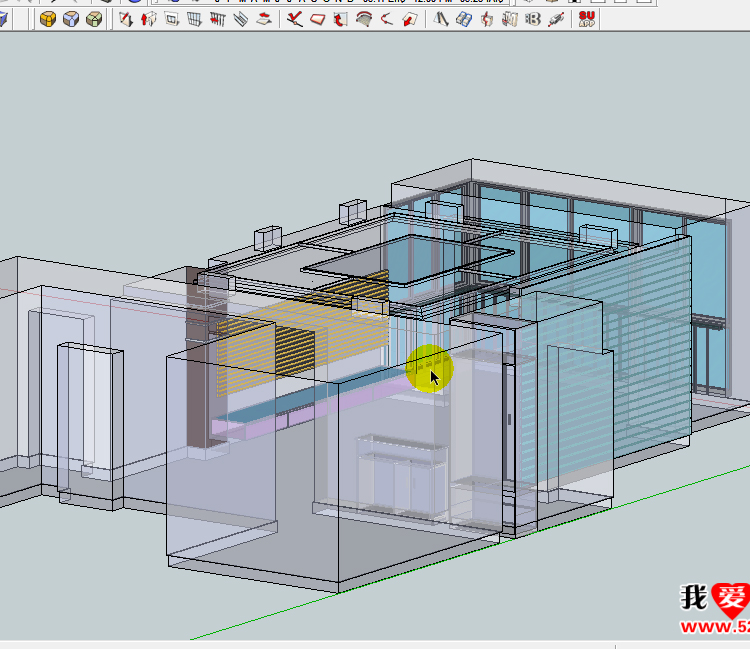Click the gray multi-panel blocks tool icon
Screen dimensions: 750x649
click(510, 20)
